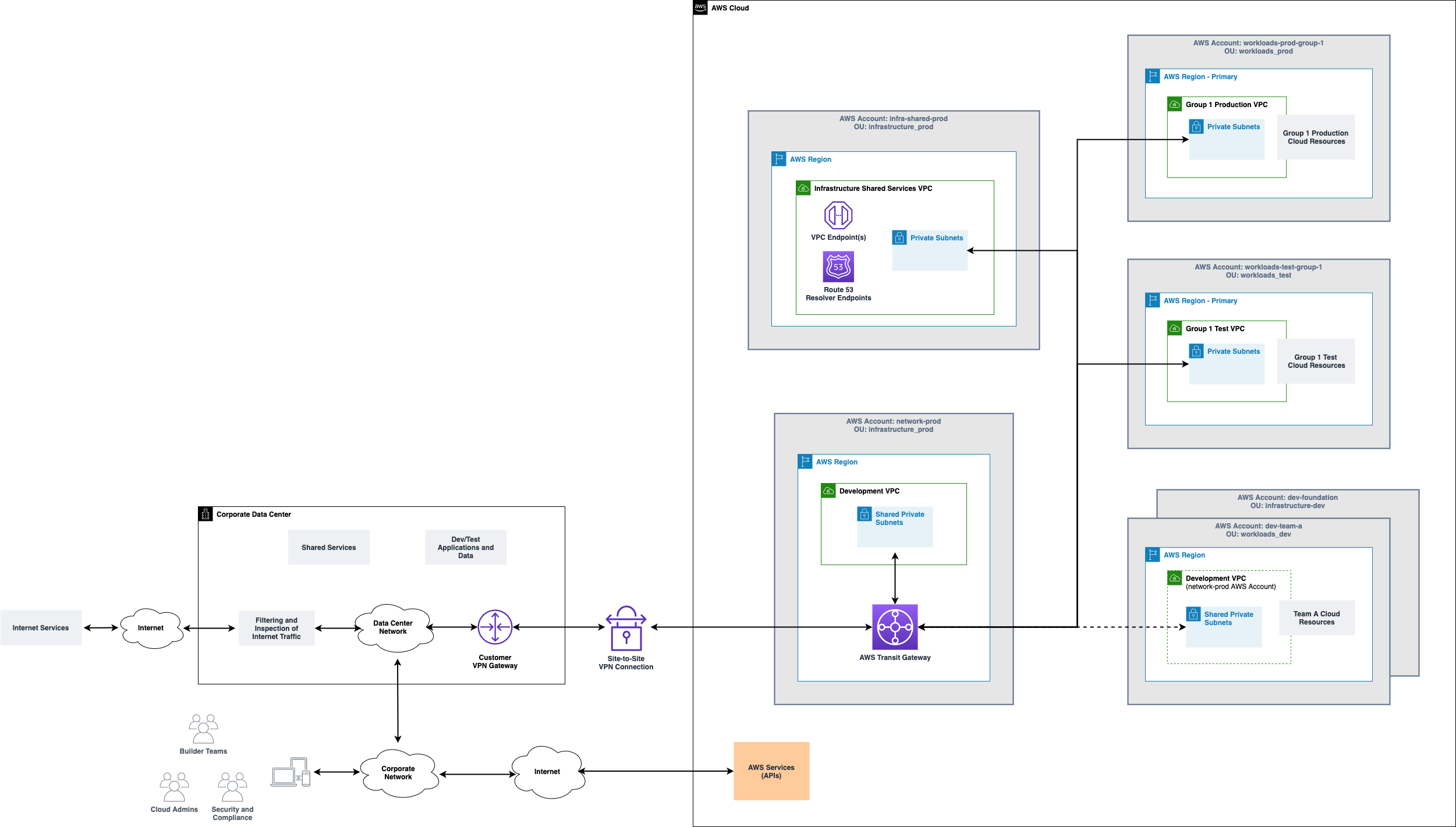Click the "AWS Account: dev-team-a" label
Viewport: 1456px width, 827px height.
[x=1258, y=526]
